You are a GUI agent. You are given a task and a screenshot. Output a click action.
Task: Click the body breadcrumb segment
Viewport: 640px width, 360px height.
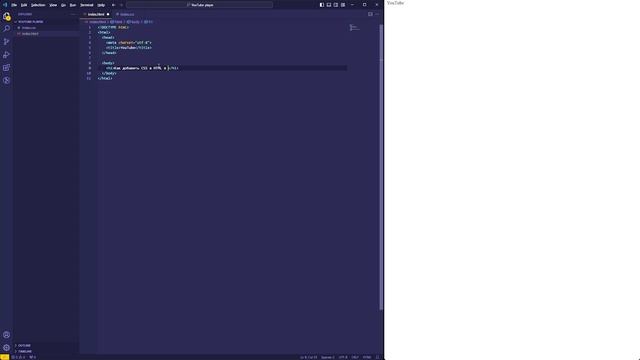(133, 22)
